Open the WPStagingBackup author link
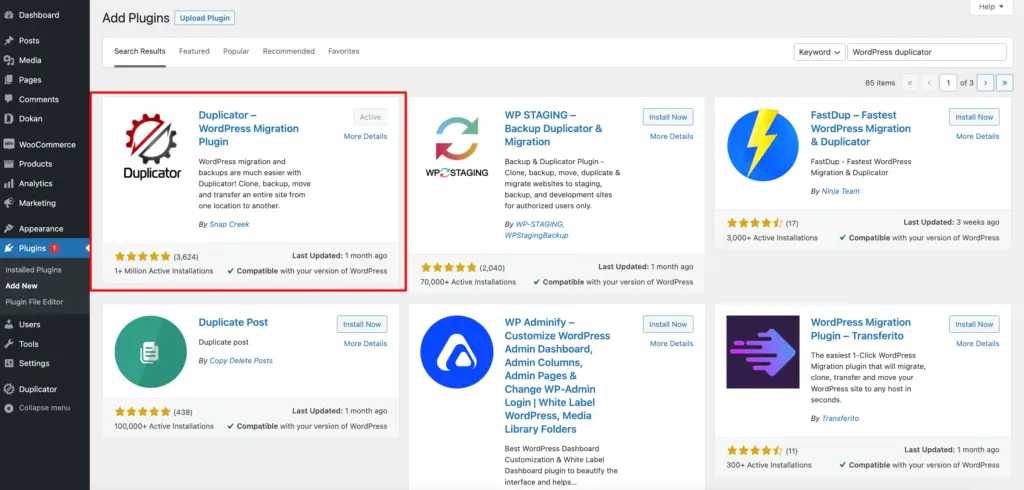This screenshot has height=490, width=1024. coord(536,235)
